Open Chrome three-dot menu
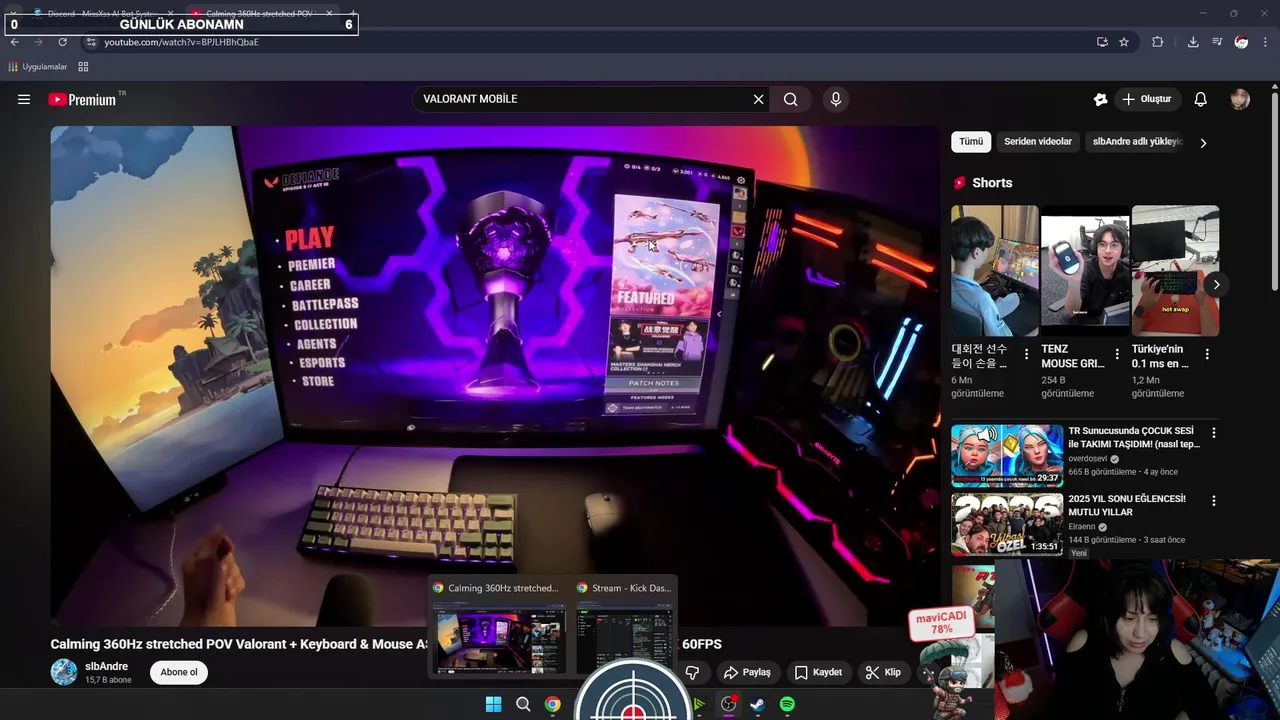Screen dimensions: 1280x720 click(1265, 42)
